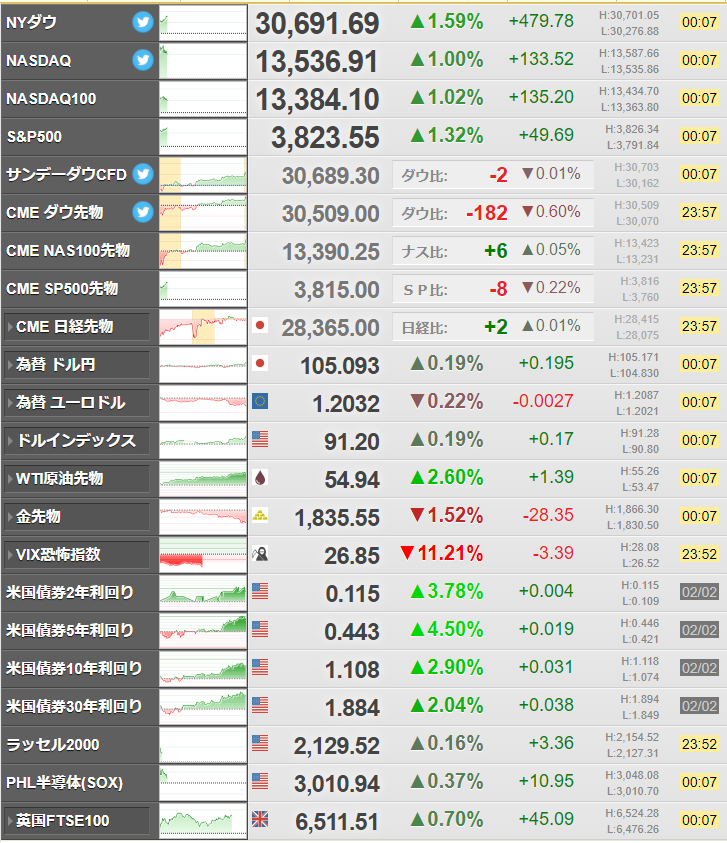The height and width of the screenshot is (843, 727).
Task: Open the CME 日経先物 mini chart thumbnail
Action: point(203,327)
